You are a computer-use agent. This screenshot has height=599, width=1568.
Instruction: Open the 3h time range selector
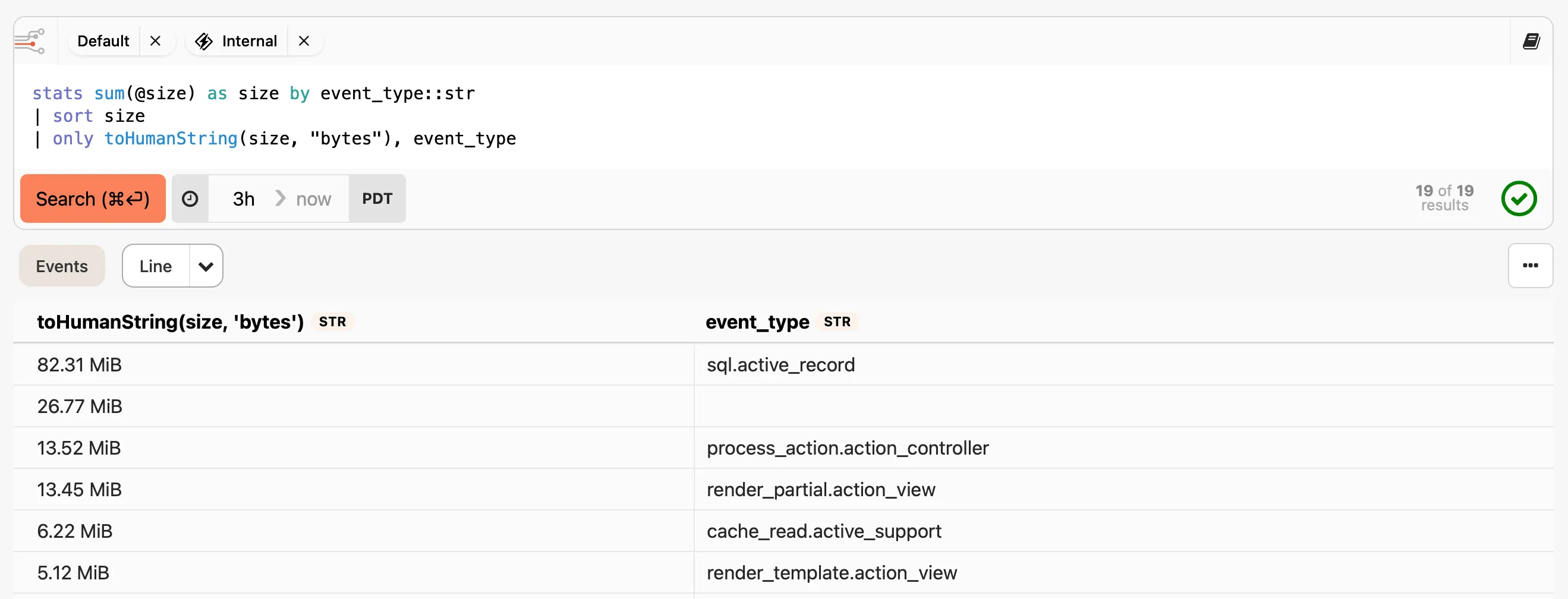pyautogui.click(x=243, y=198)
